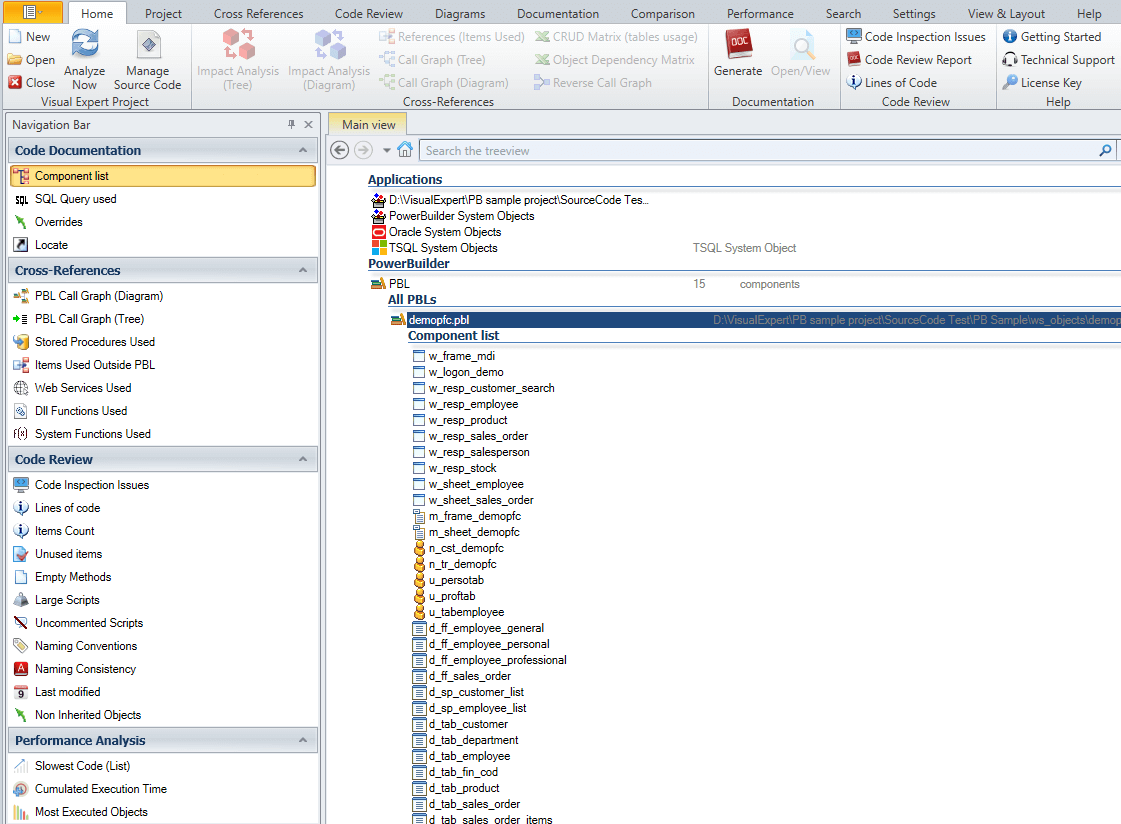Click the Open project folder icon
1121x824 pixels.
(31, 60)
